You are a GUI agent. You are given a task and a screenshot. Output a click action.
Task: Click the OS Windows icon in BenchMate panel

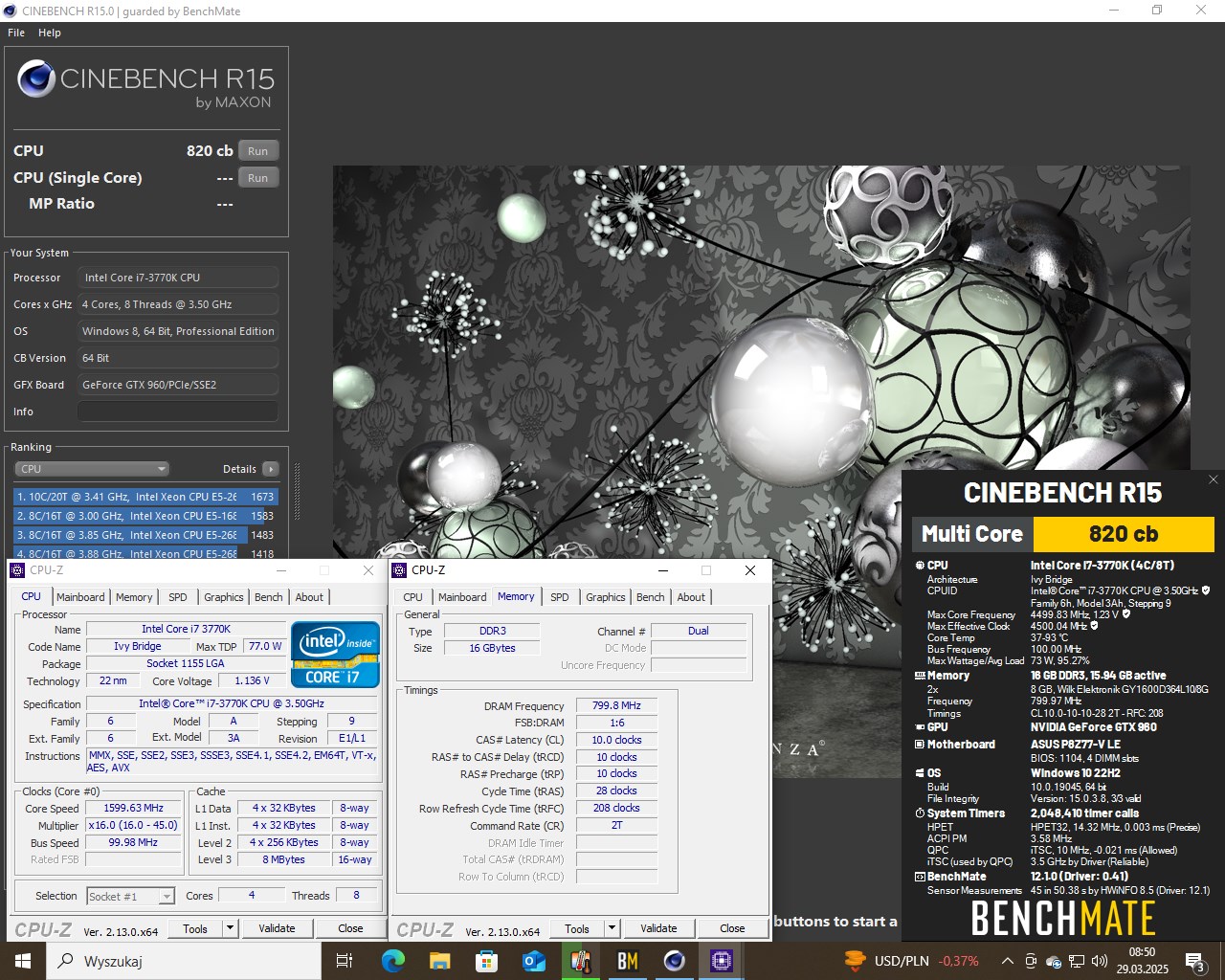920,773
